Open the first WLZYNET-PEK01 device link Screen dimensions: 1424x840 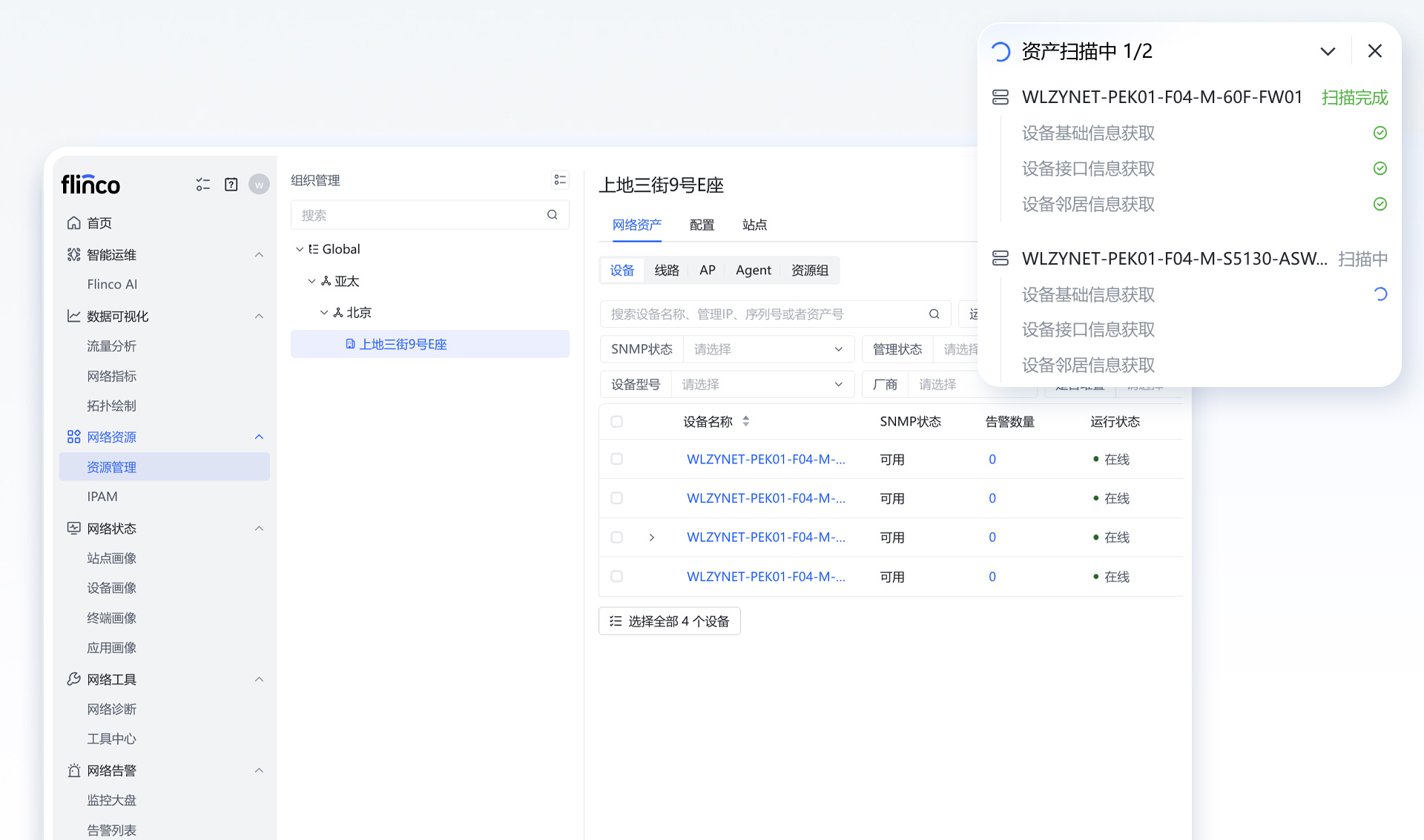click(x=765, y=459)
